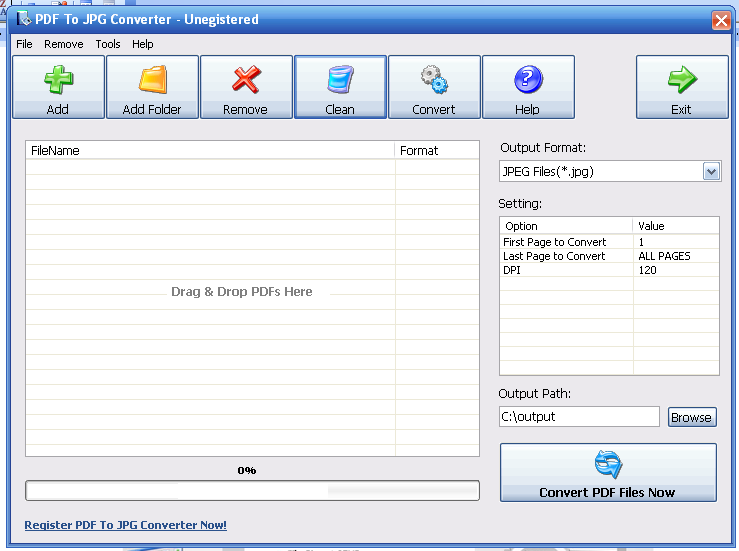739x551 pixels.
Task: Select the JPEG Files(*.jpg) combo box
Action: (x=610, y=172)
